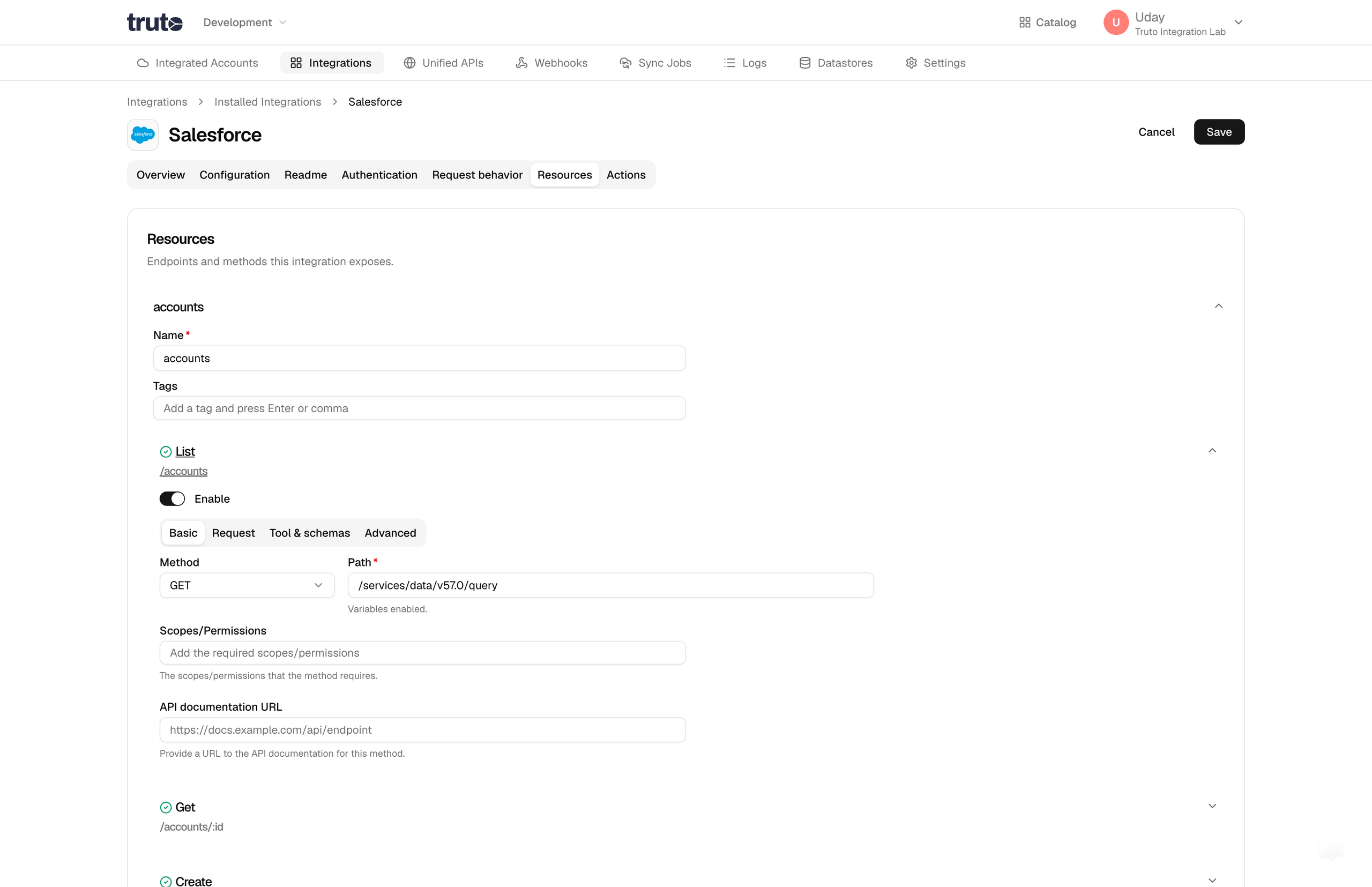Open the Tool & schemas sub-tab

310,533
